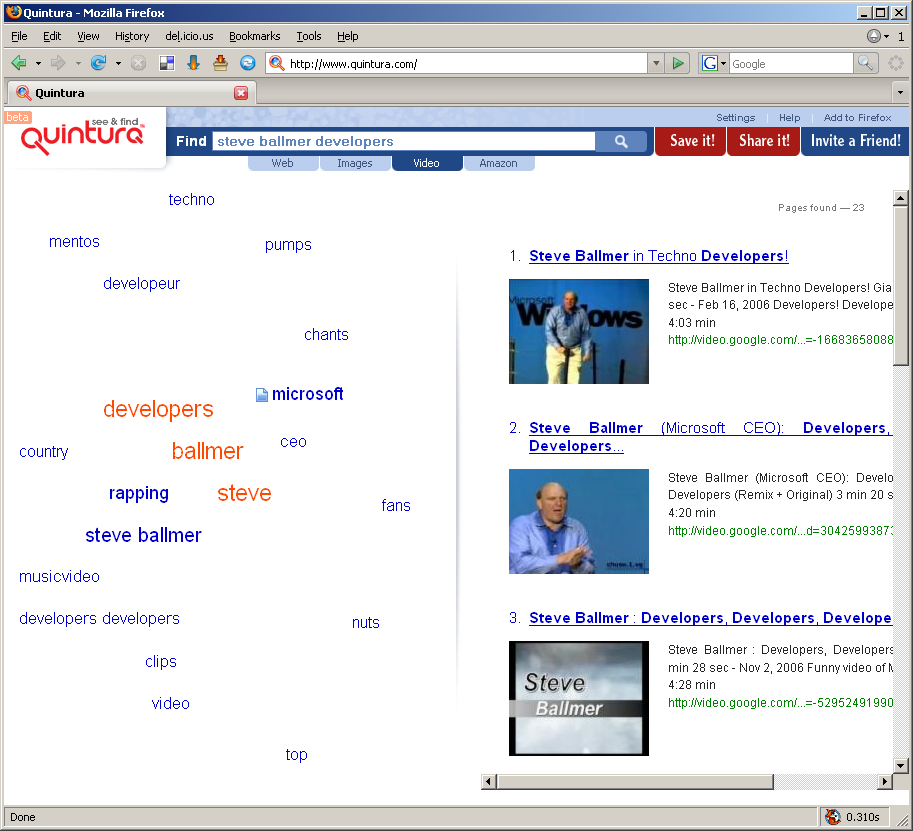Go back using the green Back arrow

coord(19,63)
